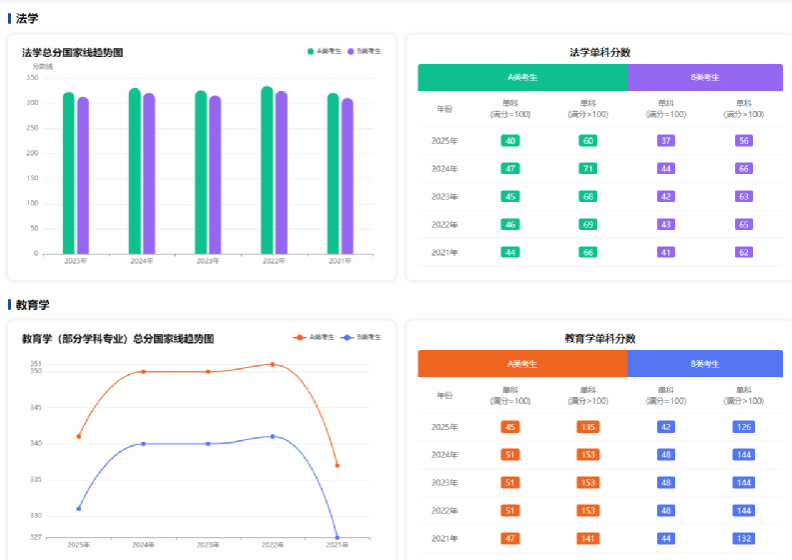Viewport: 792px width, 560px height.
Task: Toggle B类考生 legend in 法学 bar chart
Action: tap(365, 51)
